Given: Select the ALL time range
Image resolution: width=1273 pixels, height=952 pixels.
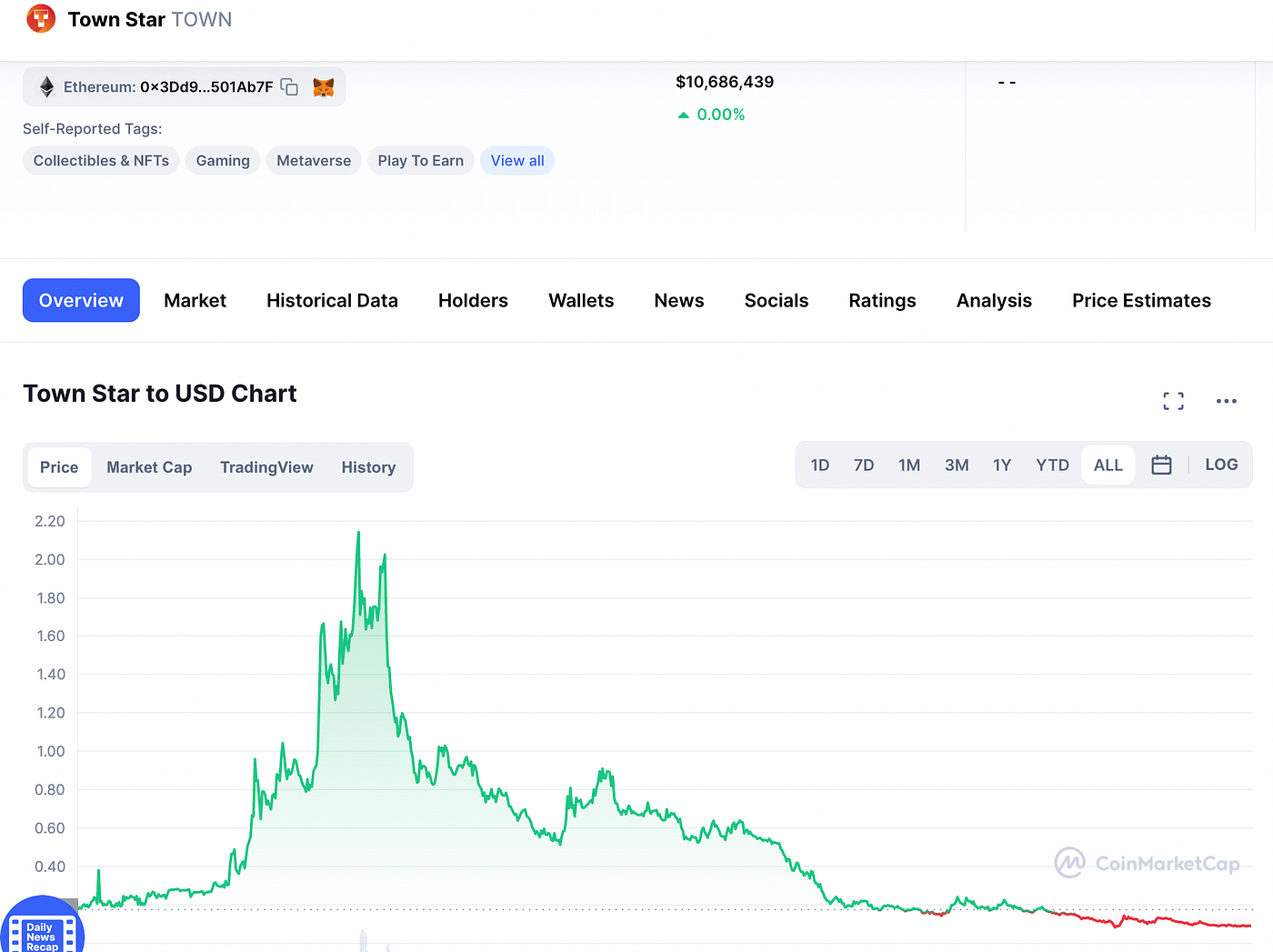Looking at the screenshot, I should tap(1108, 465).
